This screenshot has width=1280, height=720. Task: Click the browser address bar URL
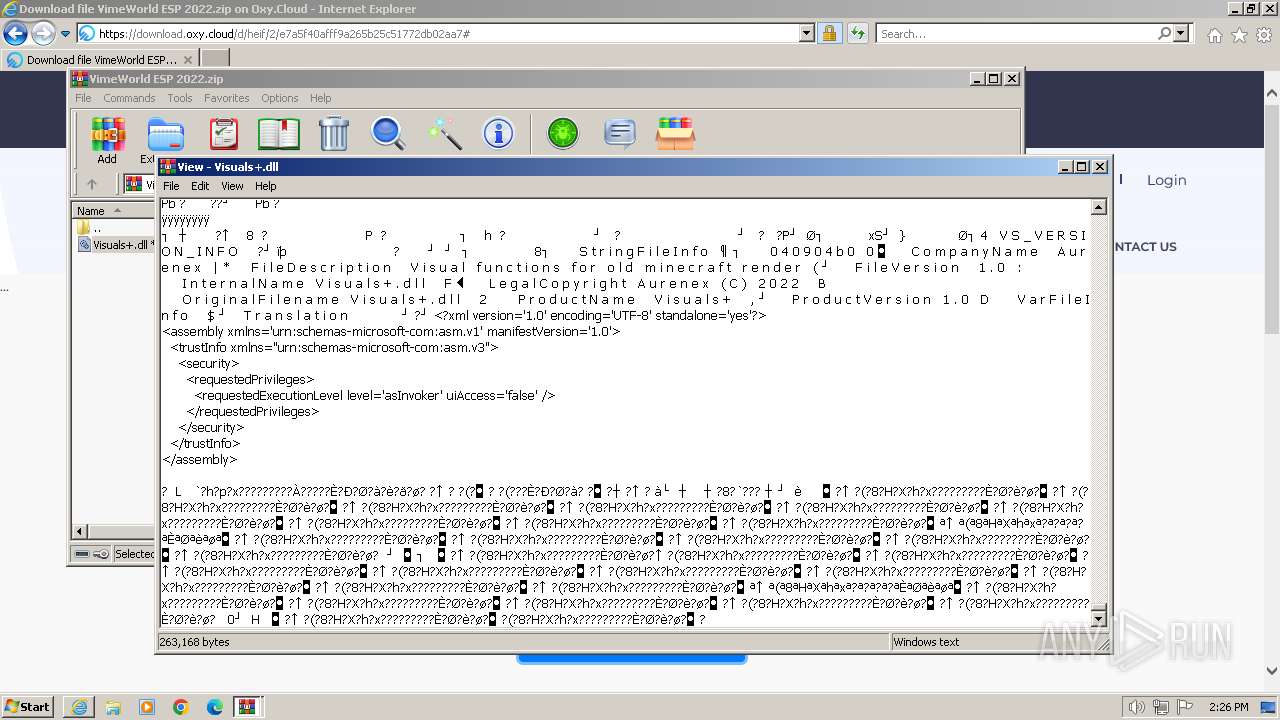pos(284,34)
